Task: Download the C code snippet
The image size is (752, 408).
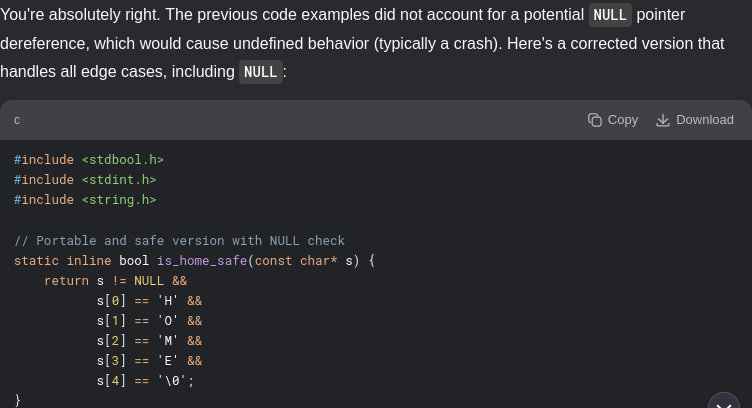Action: (694, 120)
